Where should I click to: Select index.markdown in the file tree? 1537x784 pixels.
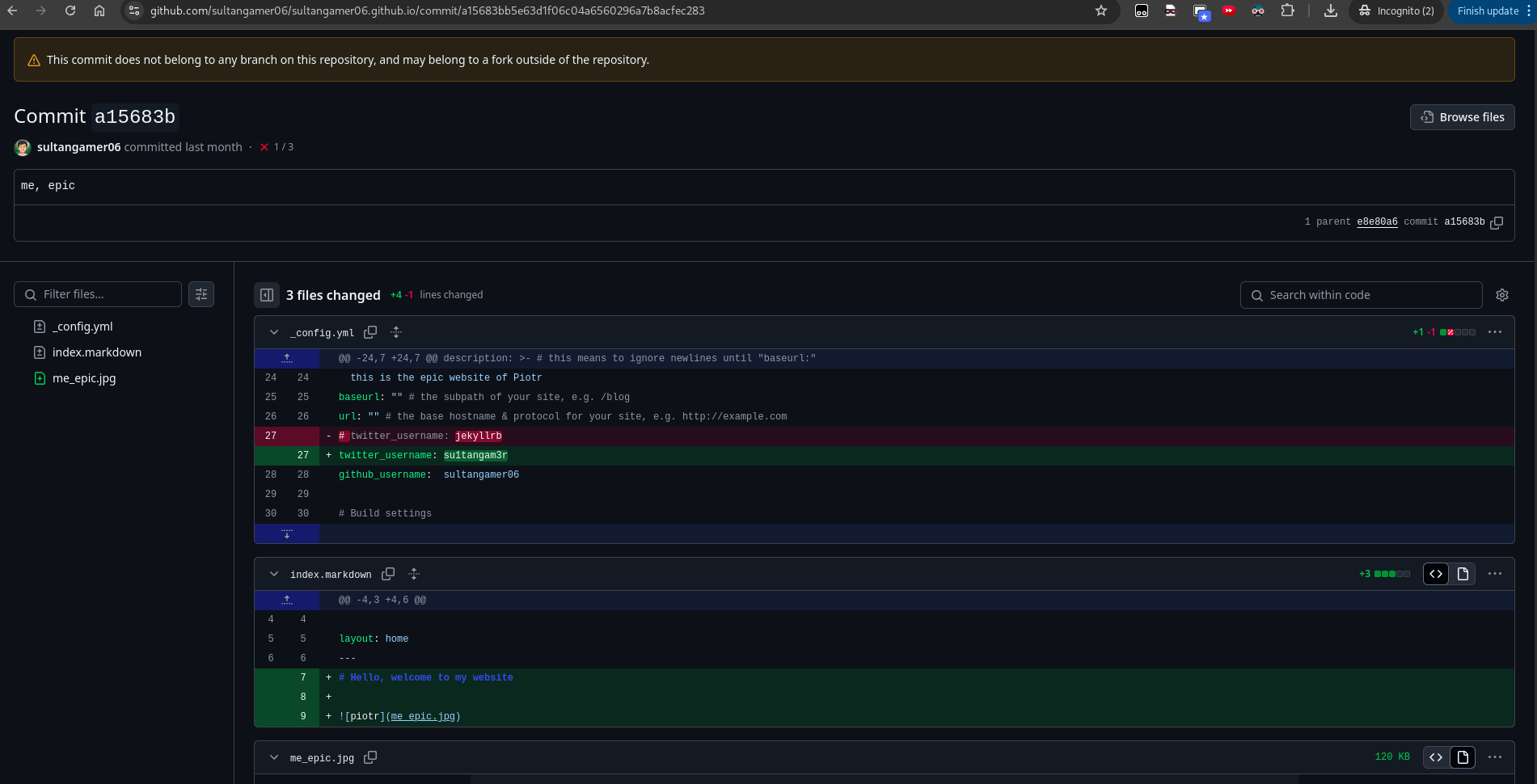click(96, 352)
